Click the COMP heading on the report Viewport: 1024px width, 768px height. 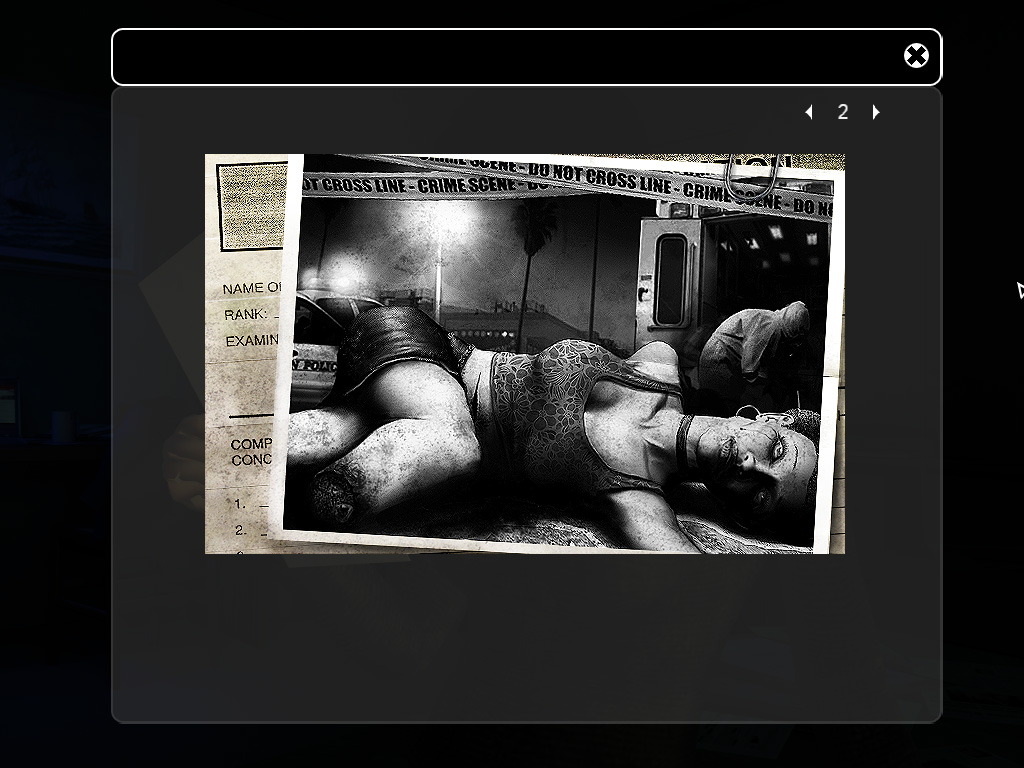pos(250,444)
